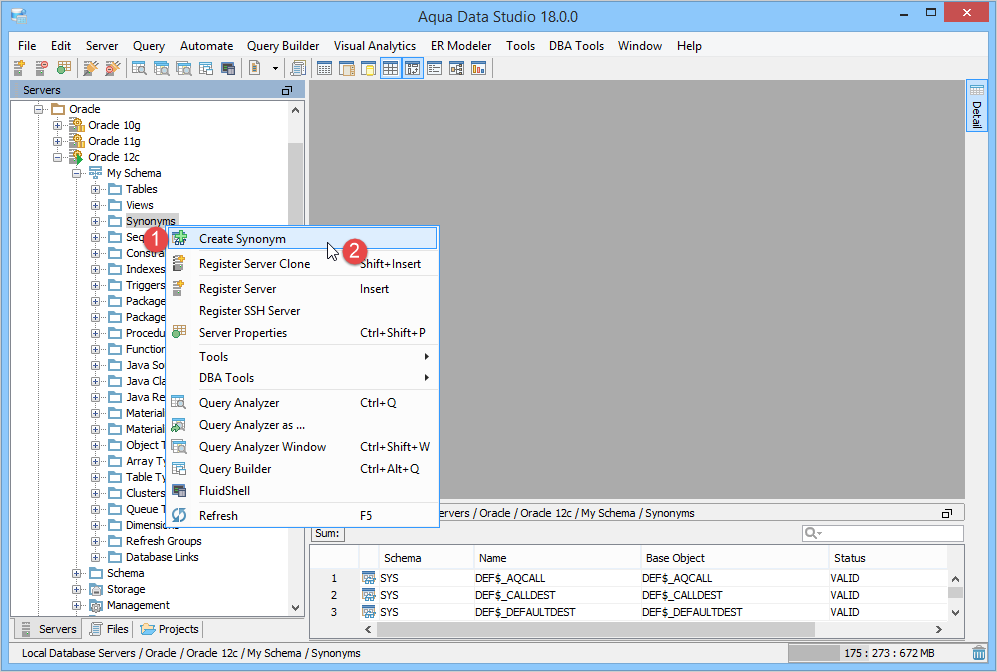Expand the Oracle 10g server node
The image size is (997, 672).
tap(58, 125)
